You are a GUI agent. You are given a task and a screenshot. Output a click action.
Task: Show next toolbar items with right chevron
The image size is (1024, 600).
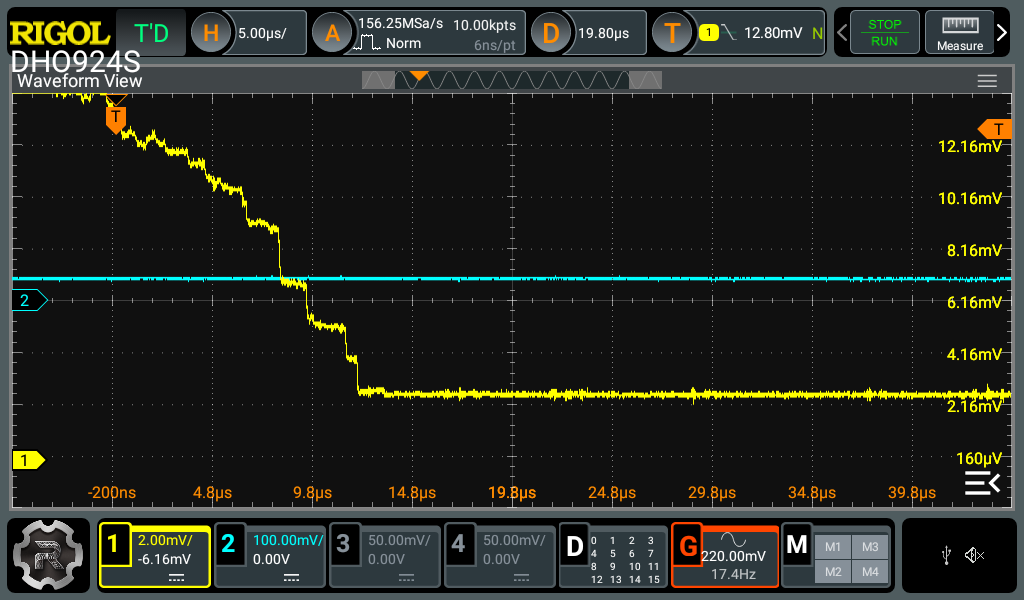click(1003, 33)
